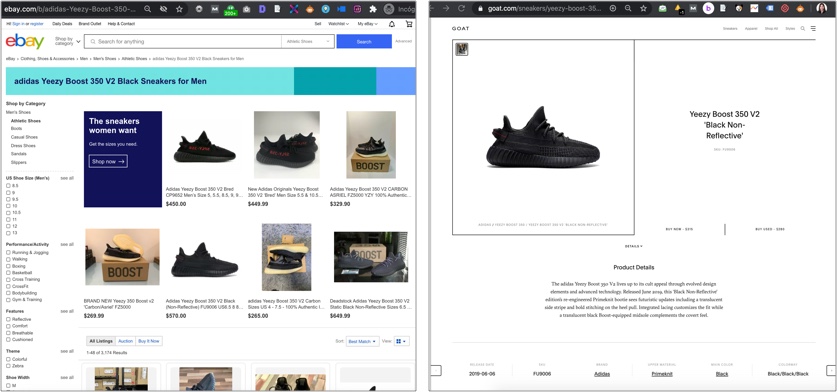The width and height of the screenshot is (837, 392).
Task: Tick the Reflective feature checkbox
Action: tap(8, 319)
